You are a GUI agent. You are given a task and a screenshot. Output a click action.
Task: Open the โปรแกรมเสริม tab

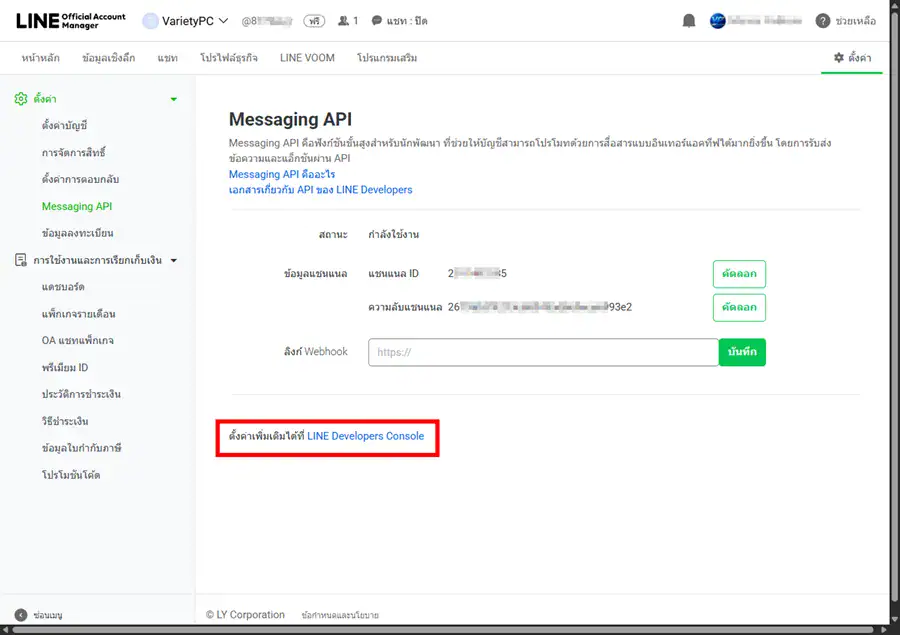click(387, 58)
